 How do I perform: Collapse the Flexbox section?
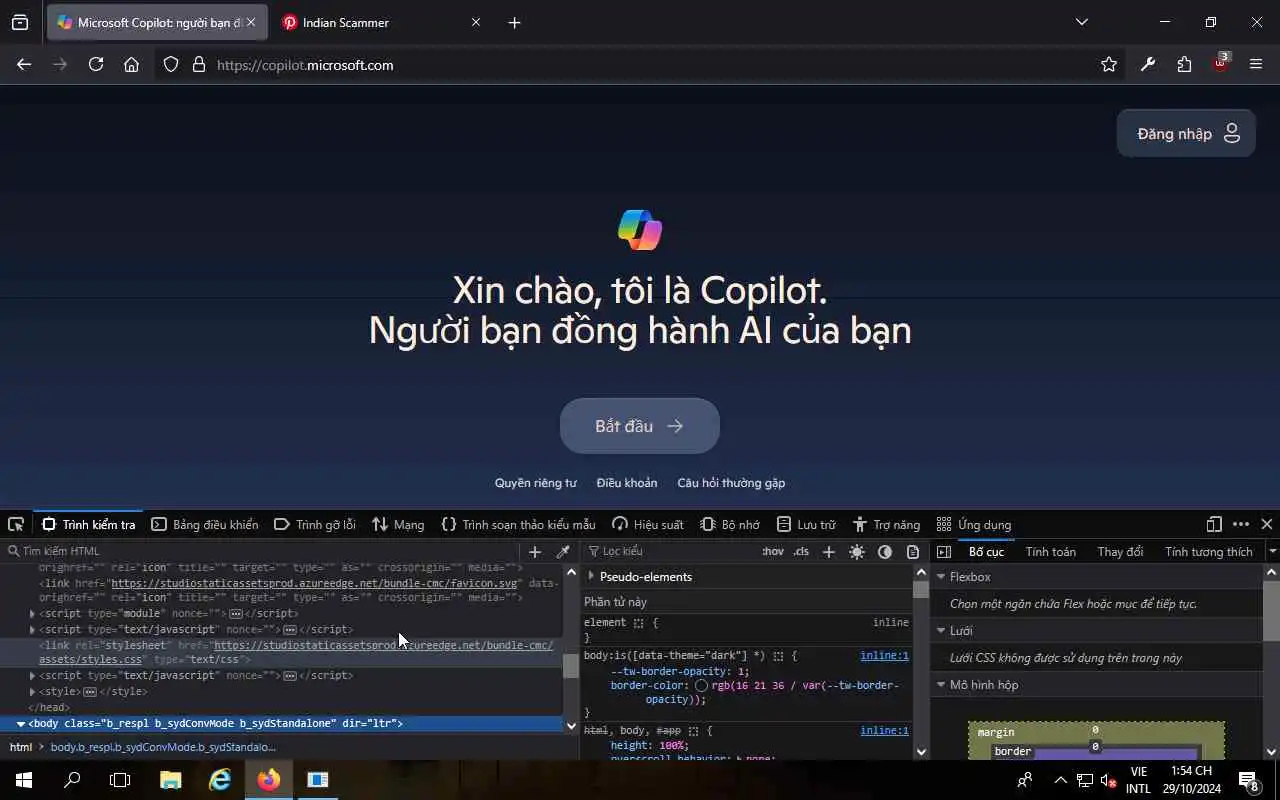click(941, 576)
